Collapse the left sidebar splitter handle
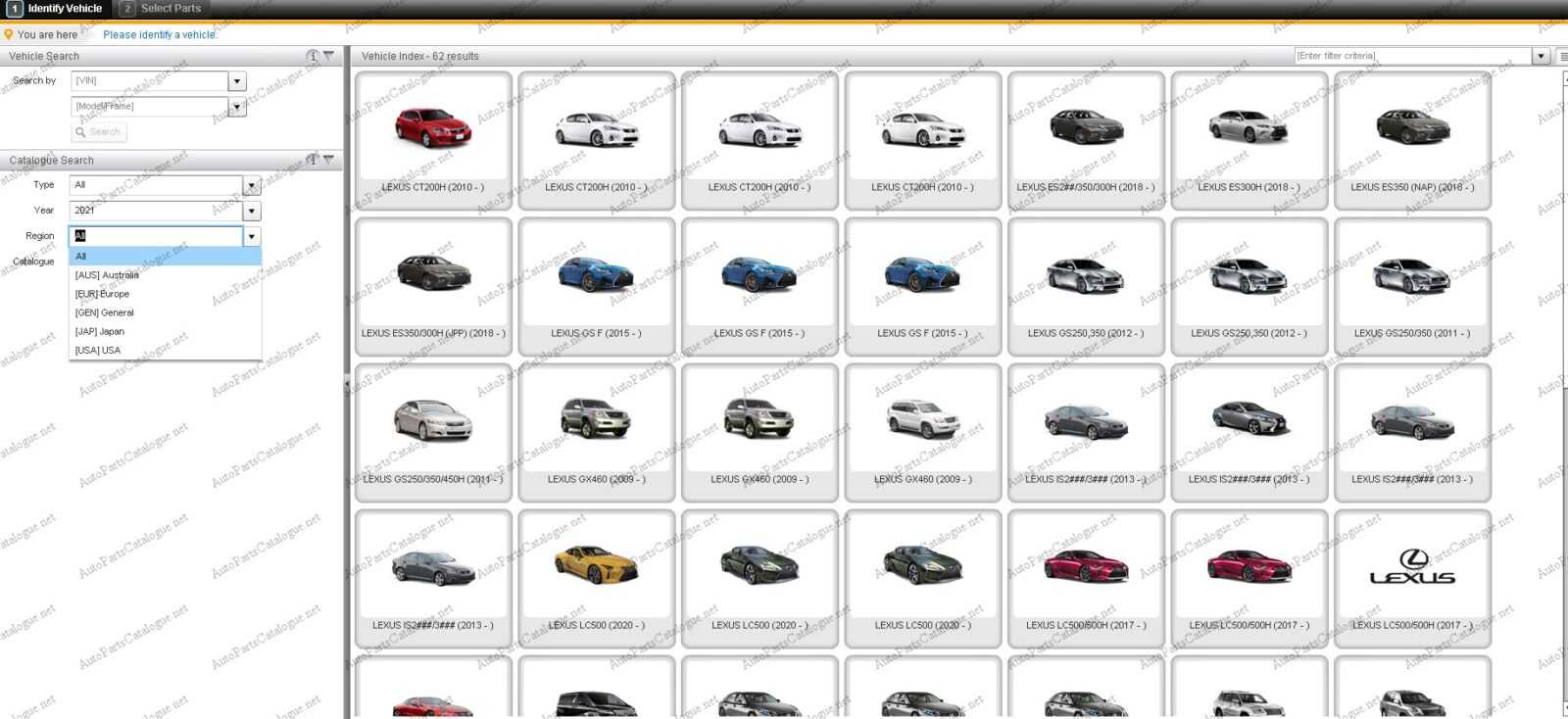 [x=347, y=385]
